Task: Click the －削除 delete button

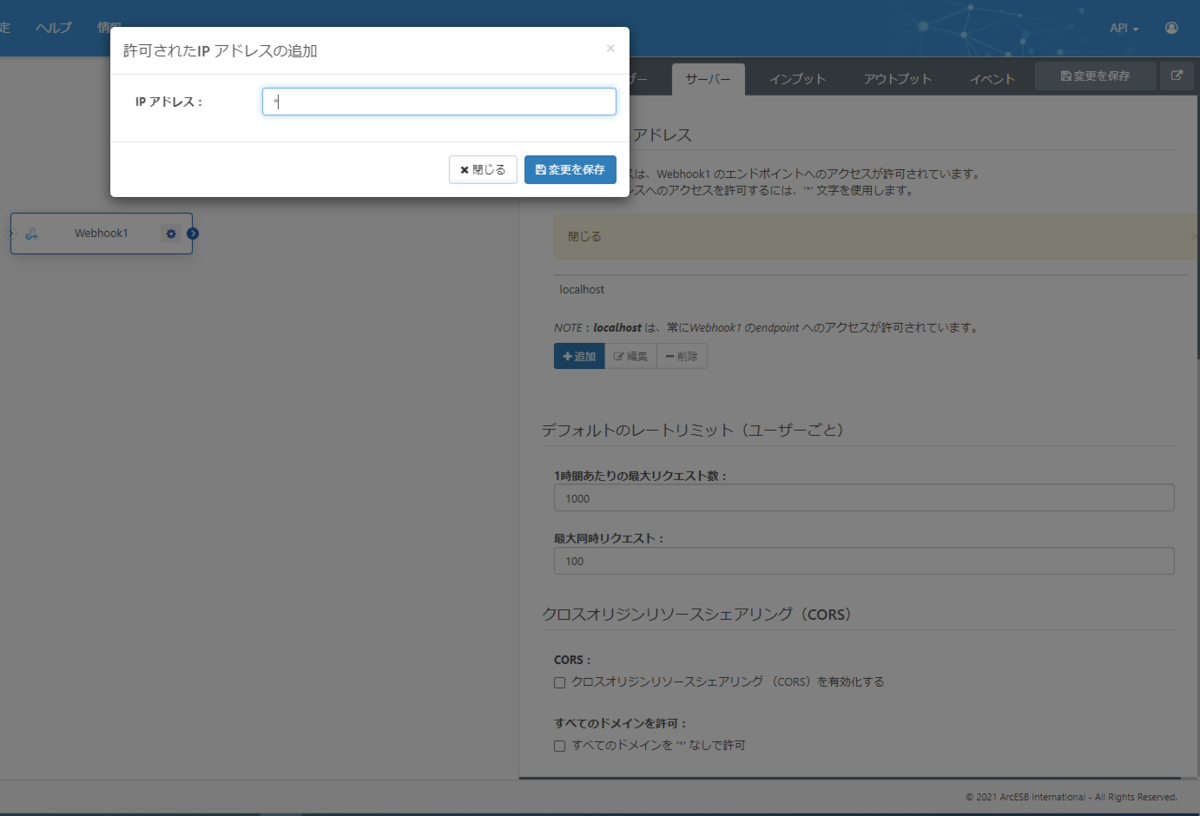Action: 681,355
